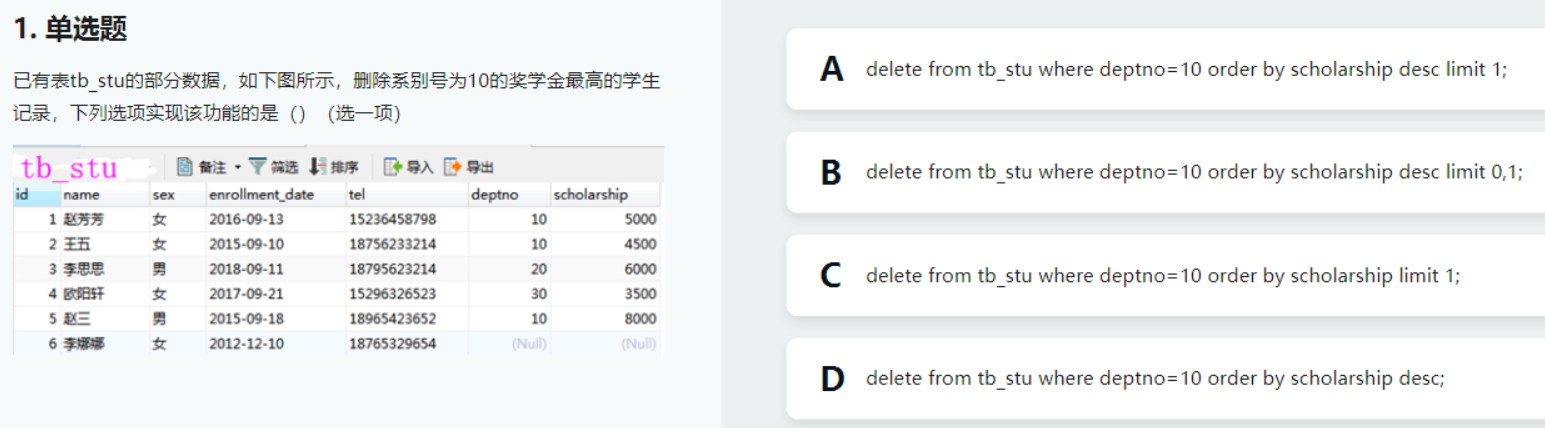Click the name column header
This screenshot has height=428, width=1545.
tap(82, 195)
